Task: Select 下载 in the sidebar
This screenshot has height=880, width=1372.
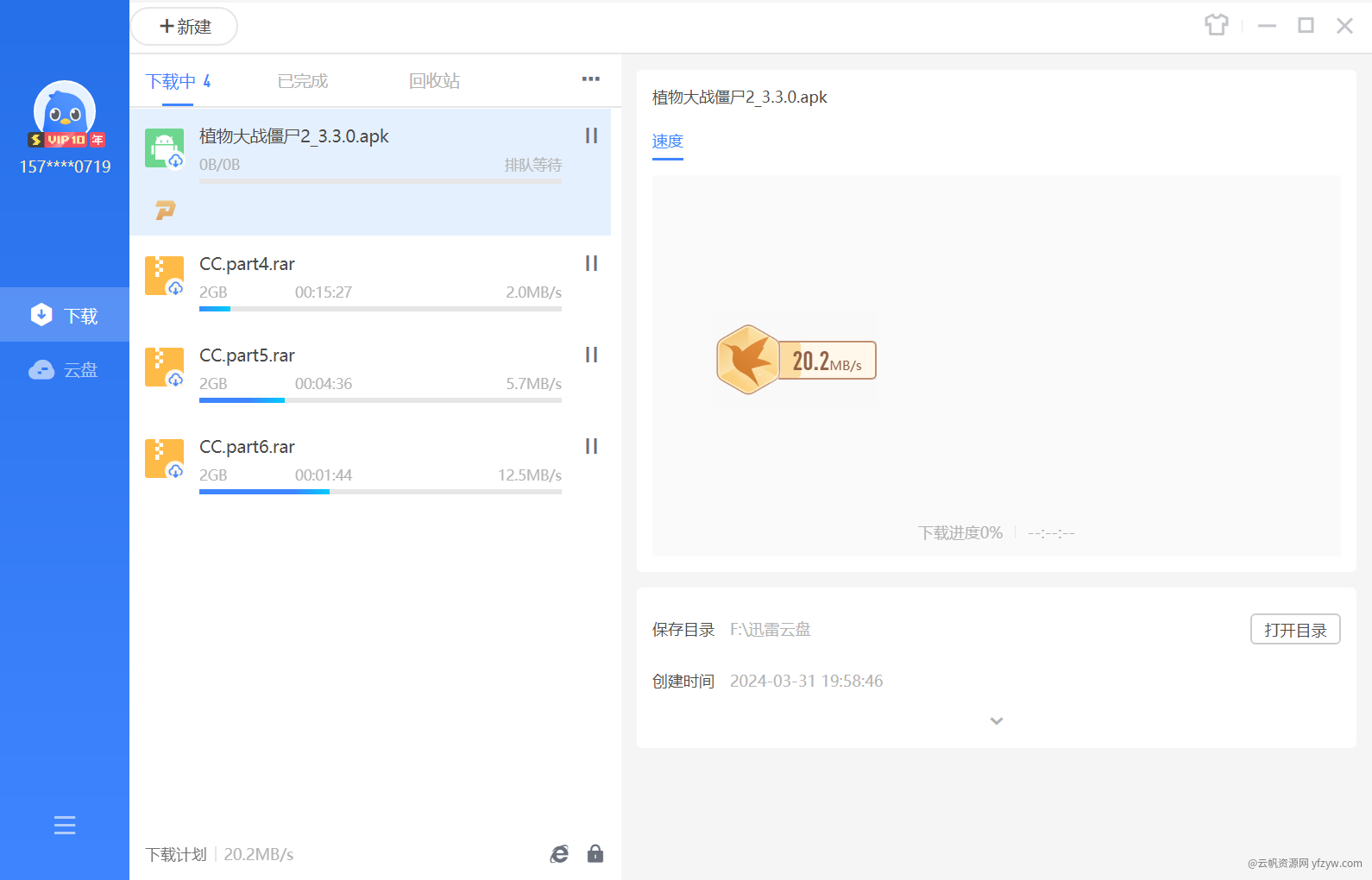Action: (65, 315)
